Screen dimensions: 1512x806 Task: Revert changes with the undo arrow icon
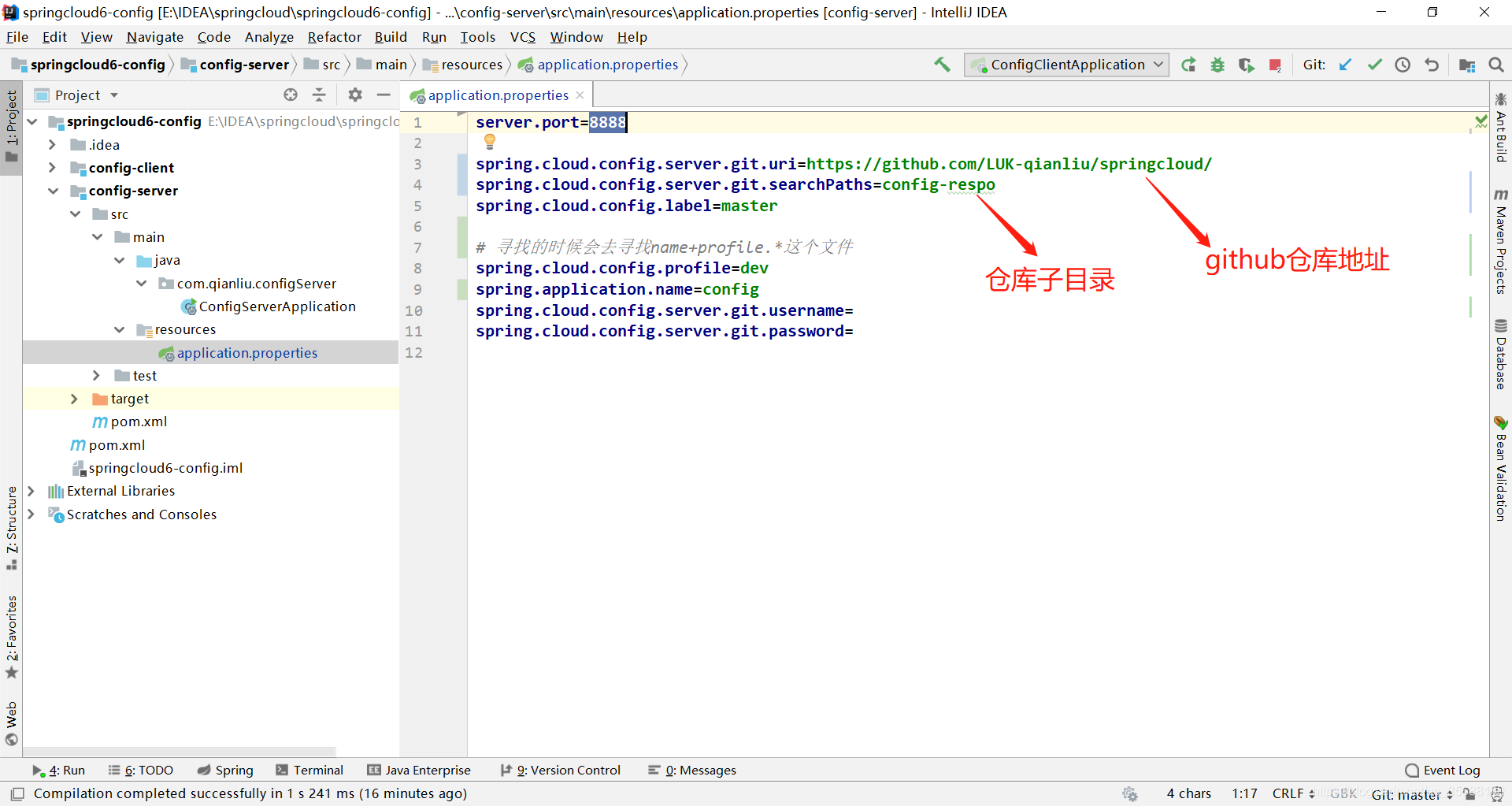point(1432,65)
